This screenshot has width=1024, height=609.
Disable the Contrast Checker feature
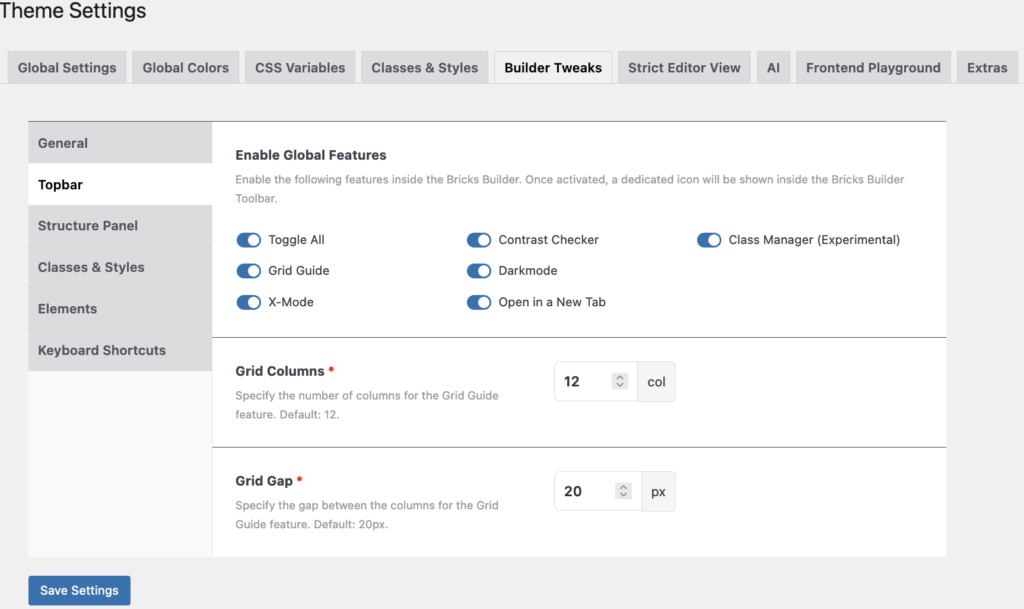click(x=479, y=240)
